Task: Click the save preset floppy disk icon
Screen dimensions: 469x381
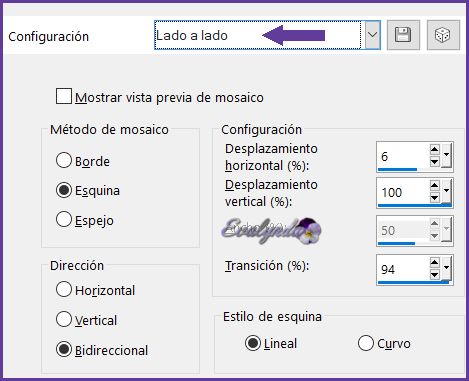Action: click(403, 35)
